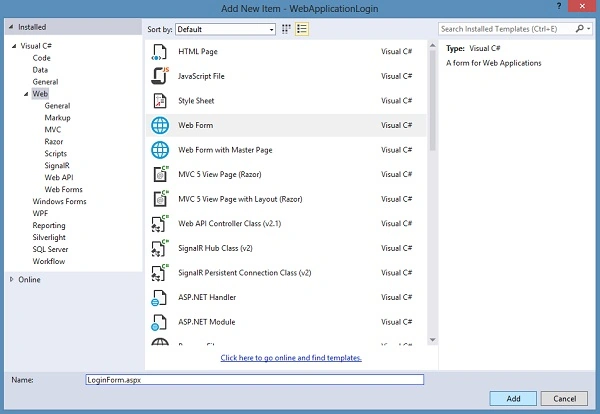Viewport: 600px width, 414px height.
Task: Collapse the Web tree node
Action: (26, 94)
